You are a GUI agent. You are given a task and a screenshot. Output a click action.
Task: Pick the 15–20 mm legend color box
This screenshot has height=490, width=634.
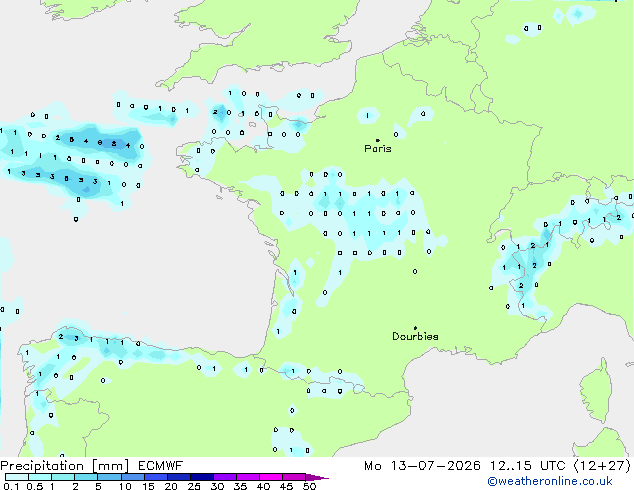(155, 477)
